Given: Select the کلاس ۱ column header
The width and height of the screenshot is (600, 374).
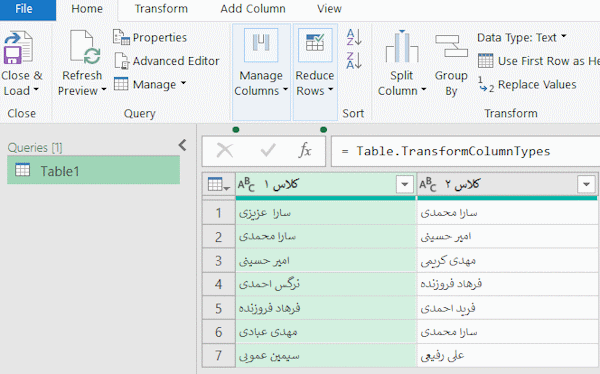Looking at the screenshot, I should click(326, 185).
